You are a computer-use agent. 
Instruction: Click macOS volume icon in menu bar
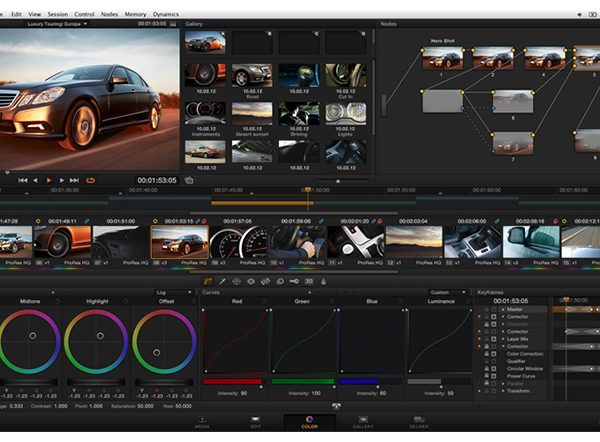580,14
